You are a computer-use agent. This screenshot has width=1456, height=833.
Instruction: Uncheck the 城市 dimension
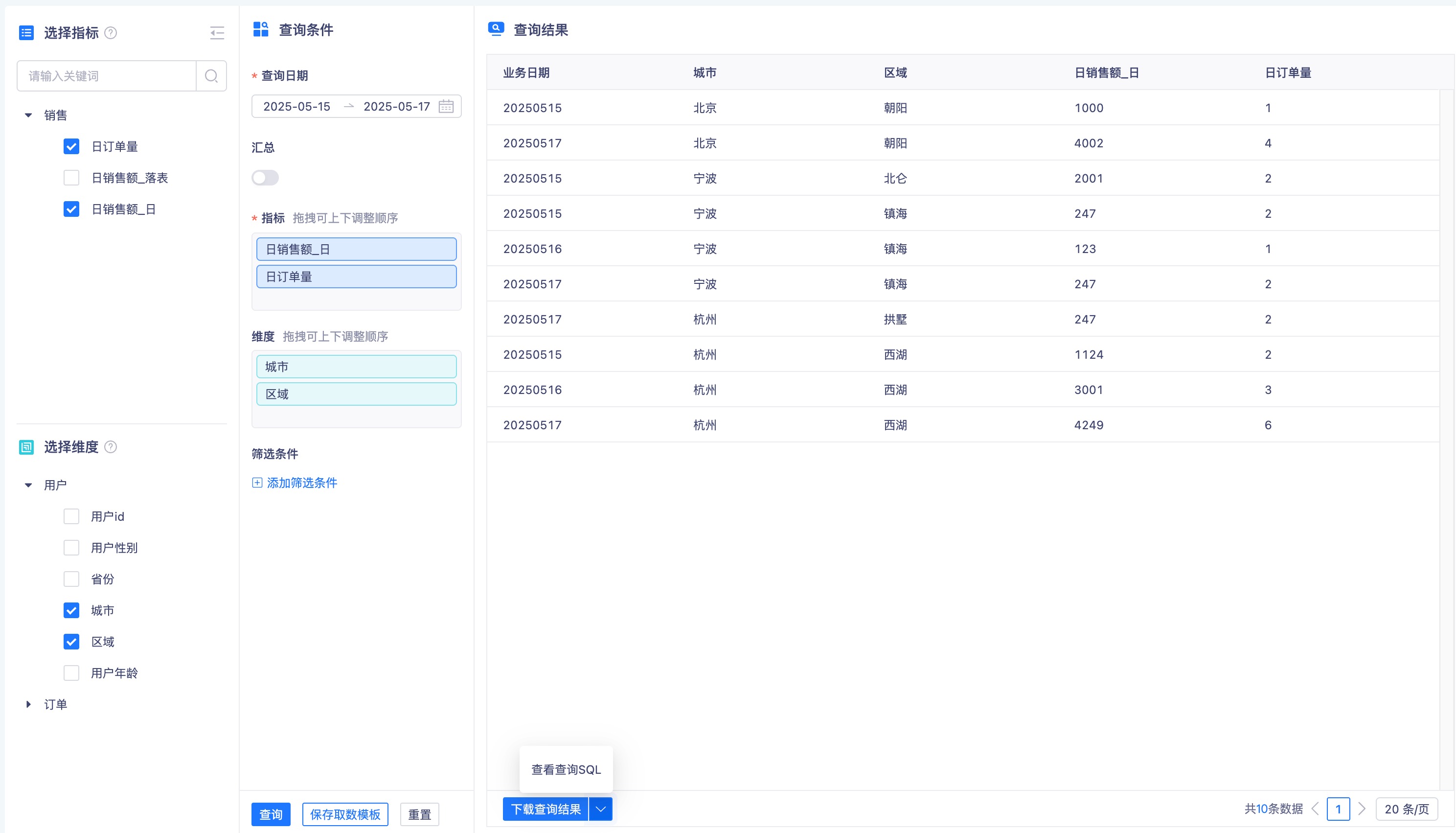click(71, 610)
